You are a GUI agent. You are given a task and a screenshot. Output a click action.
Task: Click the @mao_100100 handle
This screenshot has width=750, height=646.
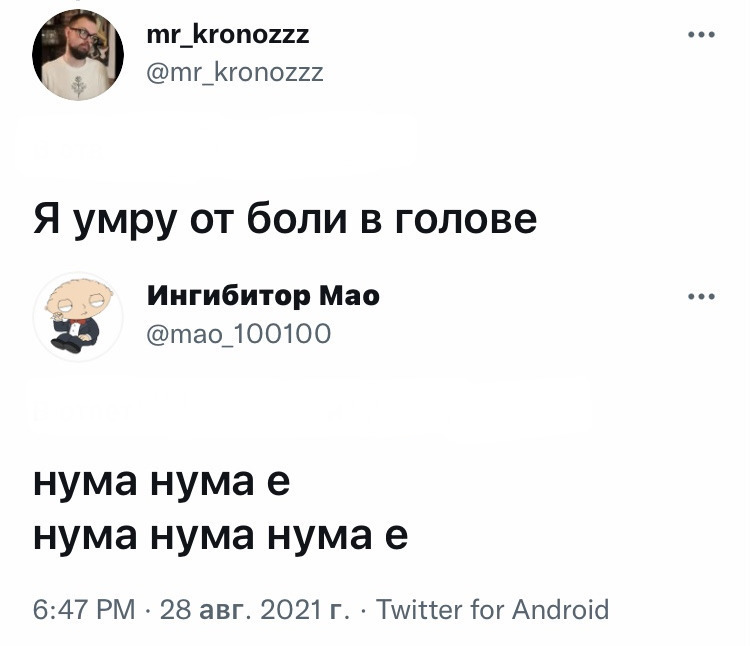point(238,332)
